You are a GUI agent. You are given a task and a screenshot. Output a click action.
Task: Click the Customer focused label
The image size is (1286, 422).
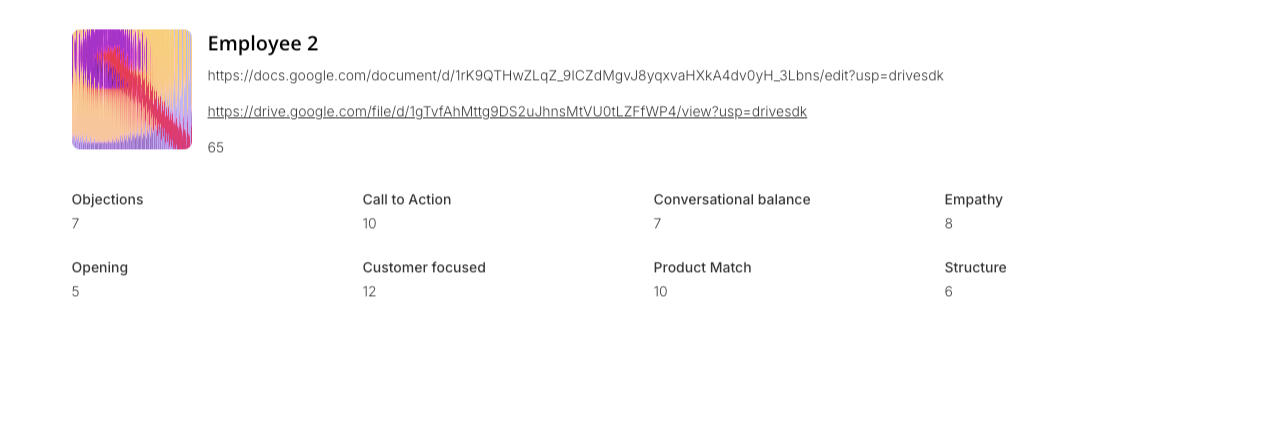(x=423, y=268)
